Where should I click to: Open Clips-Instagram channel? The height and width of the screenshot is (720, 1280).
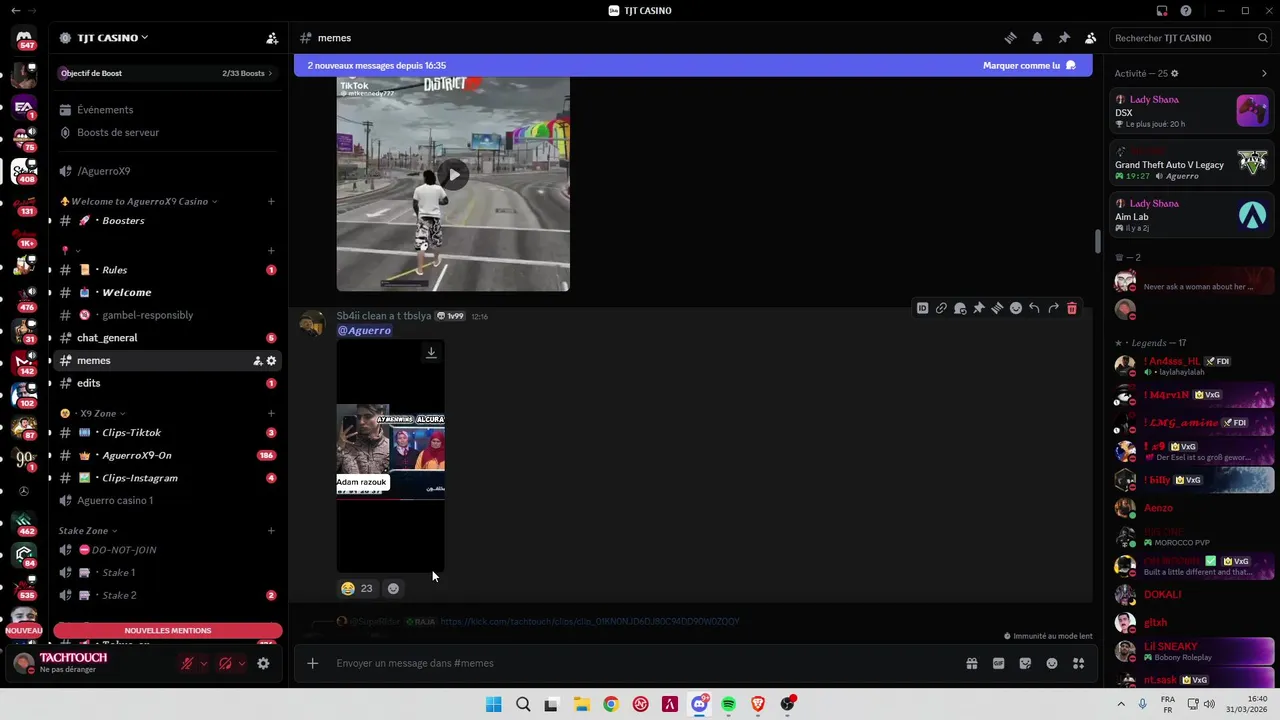tap(166, 478)
